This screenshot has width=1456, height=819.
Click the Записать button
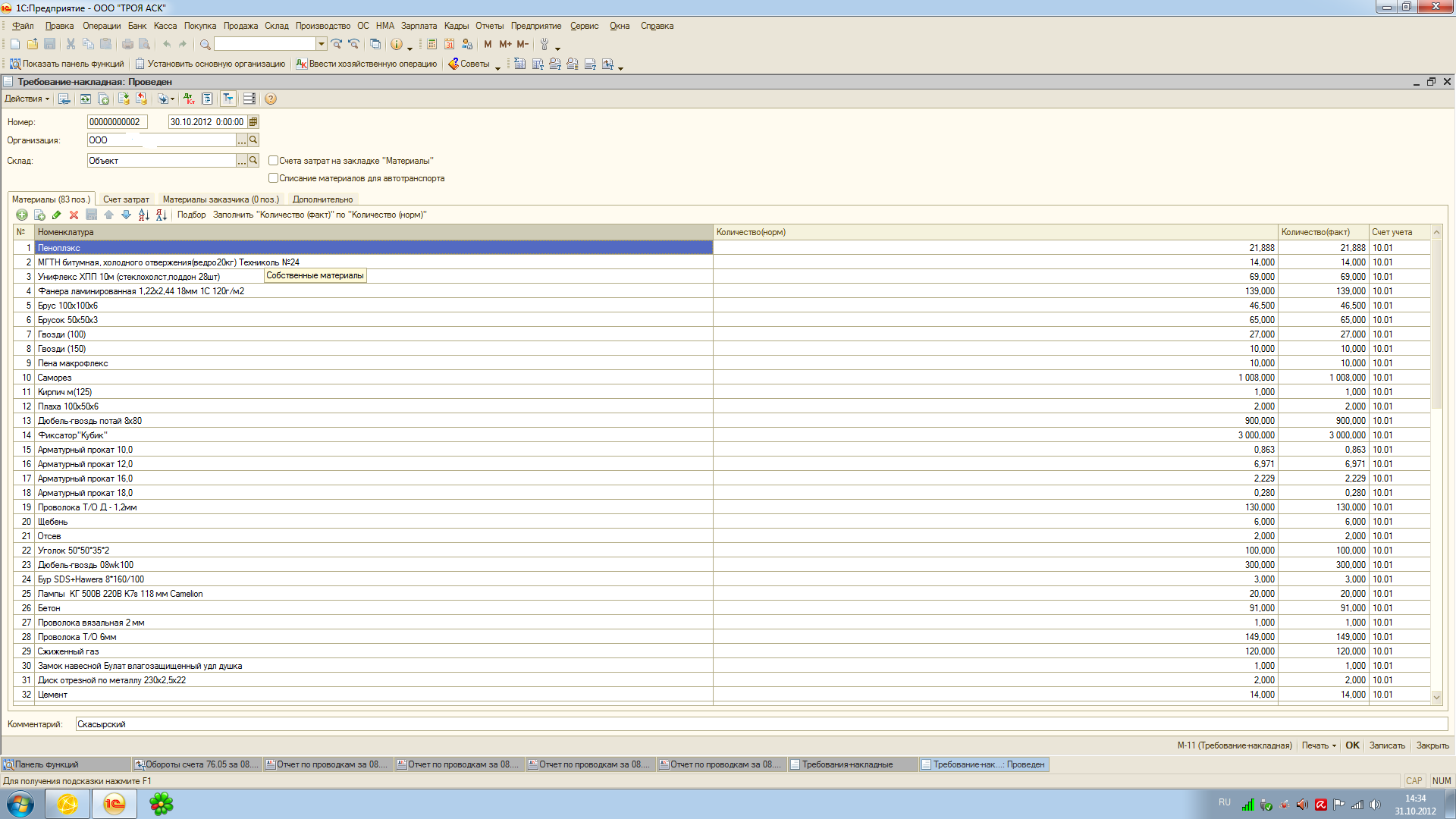tap(1386, 745)
